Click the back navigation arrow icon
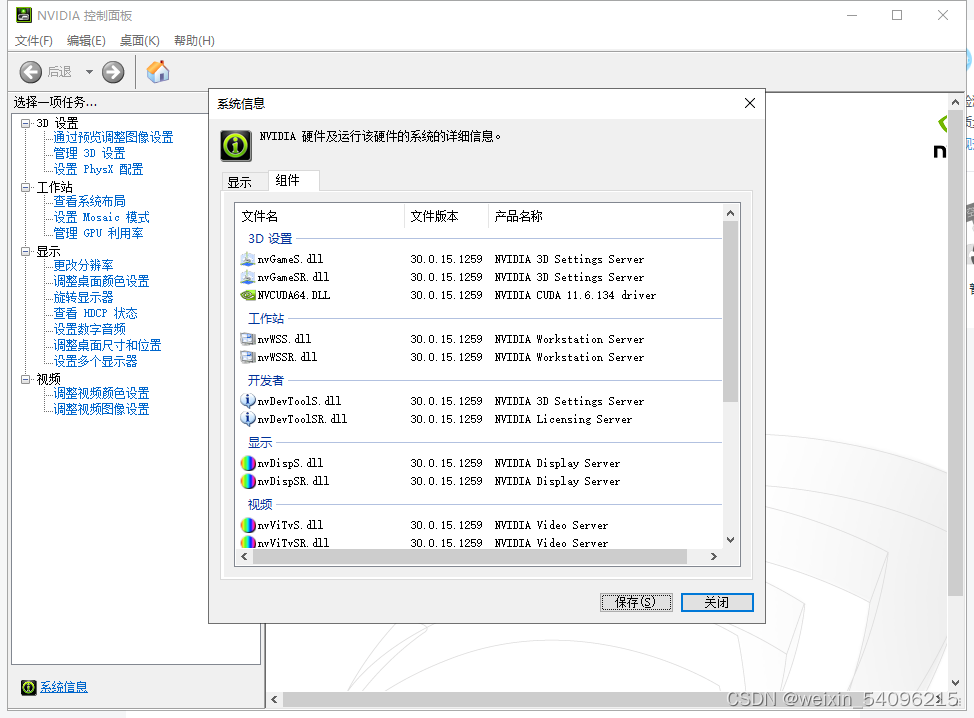The height and width of the screenshot is (718, 974). 30,71
